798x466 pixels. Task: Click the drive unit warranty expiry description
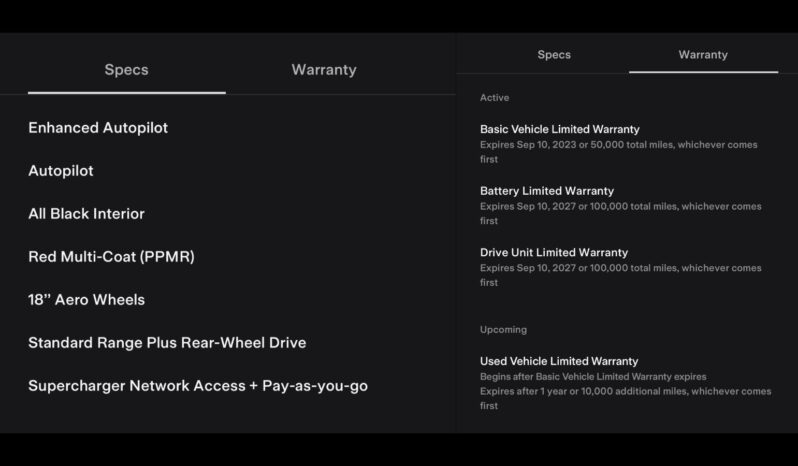[620, 275]
